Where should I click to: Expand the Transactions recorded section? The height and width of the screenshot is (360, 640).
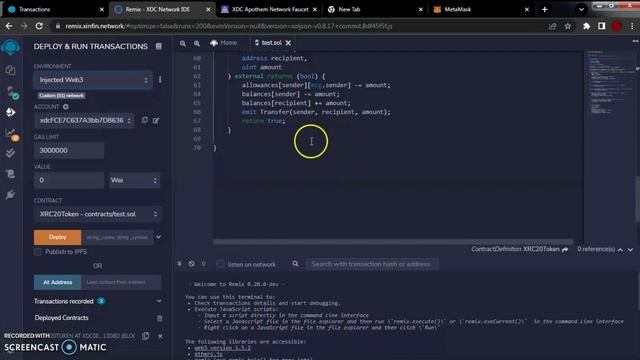click(x=159, y=301)
